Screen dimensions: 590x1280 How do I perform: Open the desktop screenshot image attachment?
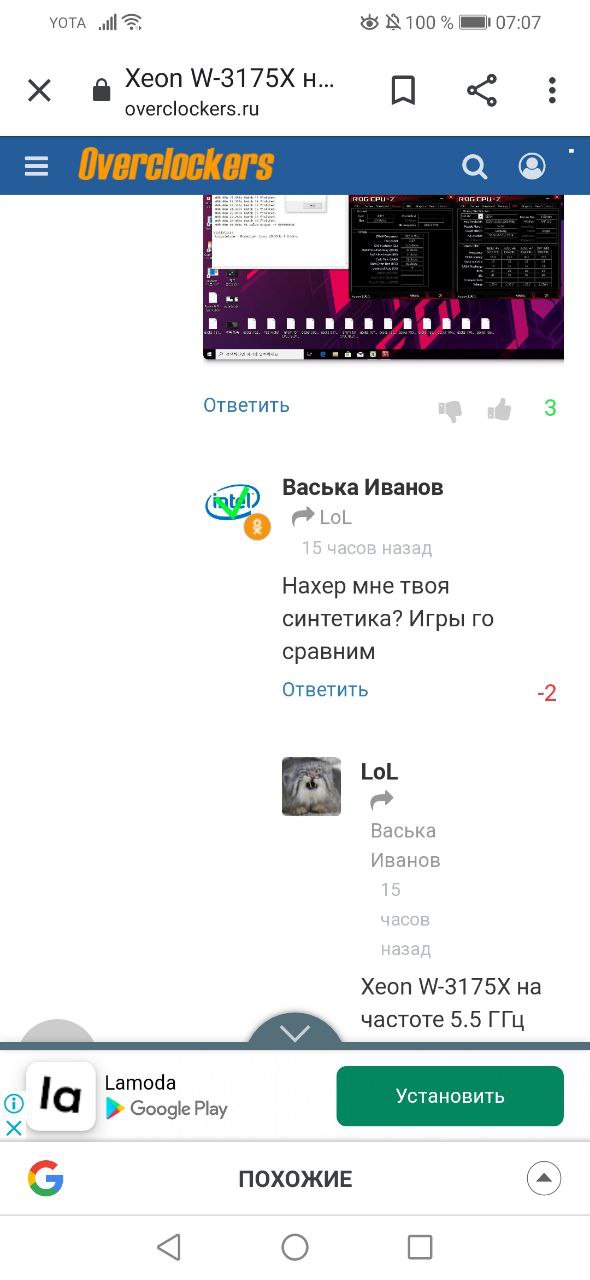pos(383,277)
